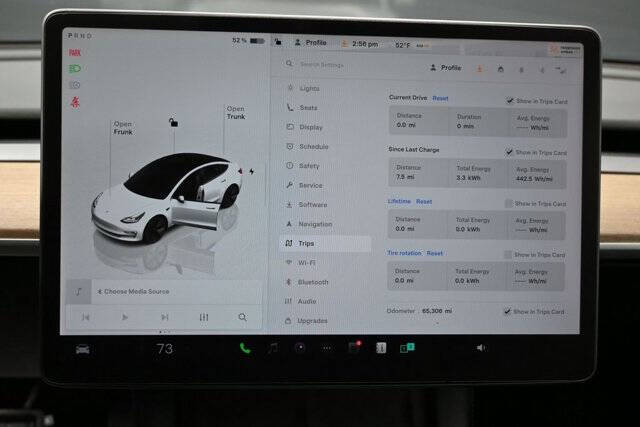
Task: Tap the Odometer 65,306 mi value
Action: click(x=437, y=311)
